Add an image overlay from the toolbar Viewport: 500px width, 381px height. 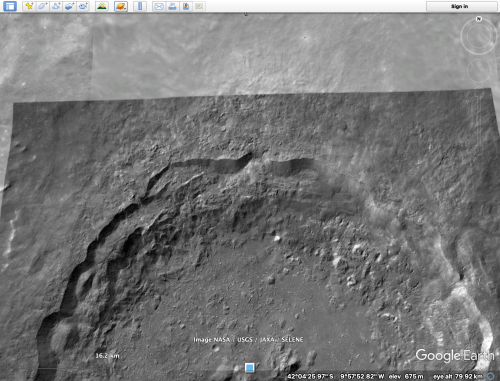pyautogui.click(x=69, y=6)
